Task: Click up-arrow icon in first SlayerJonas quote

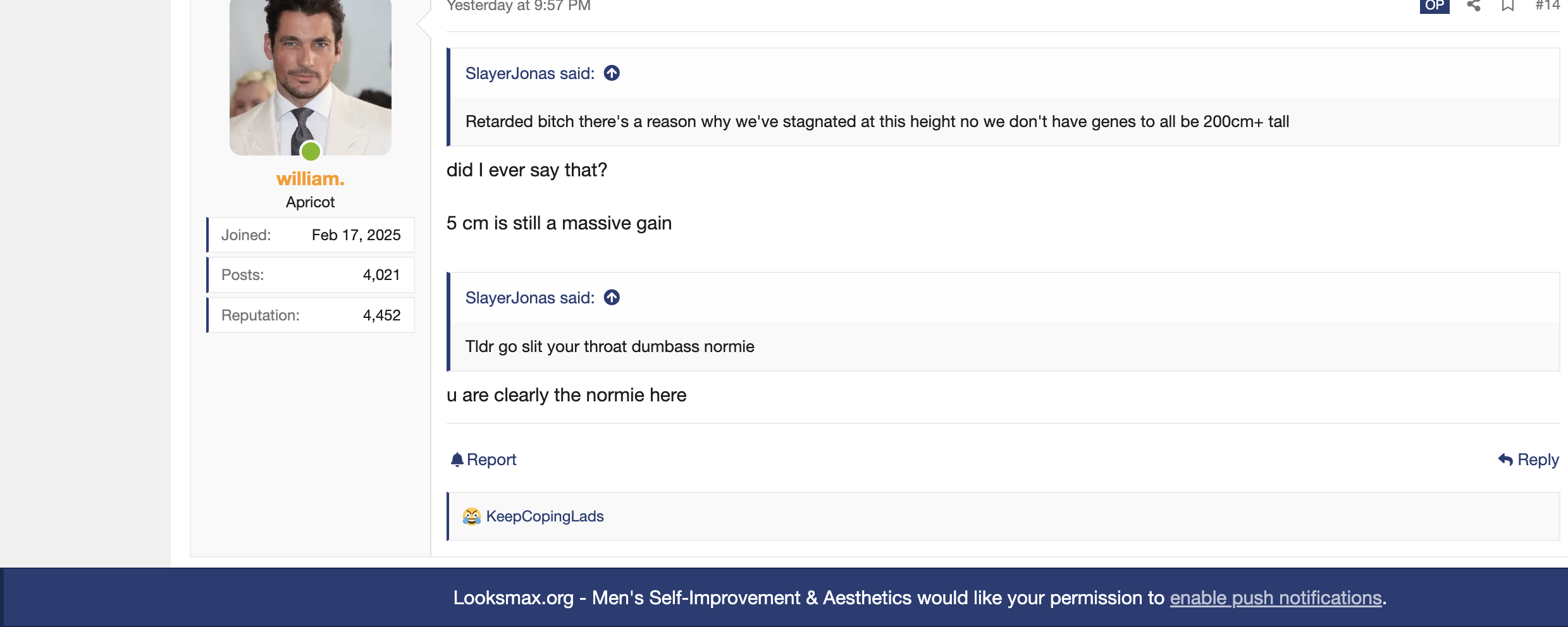Action: coord(612,73)
